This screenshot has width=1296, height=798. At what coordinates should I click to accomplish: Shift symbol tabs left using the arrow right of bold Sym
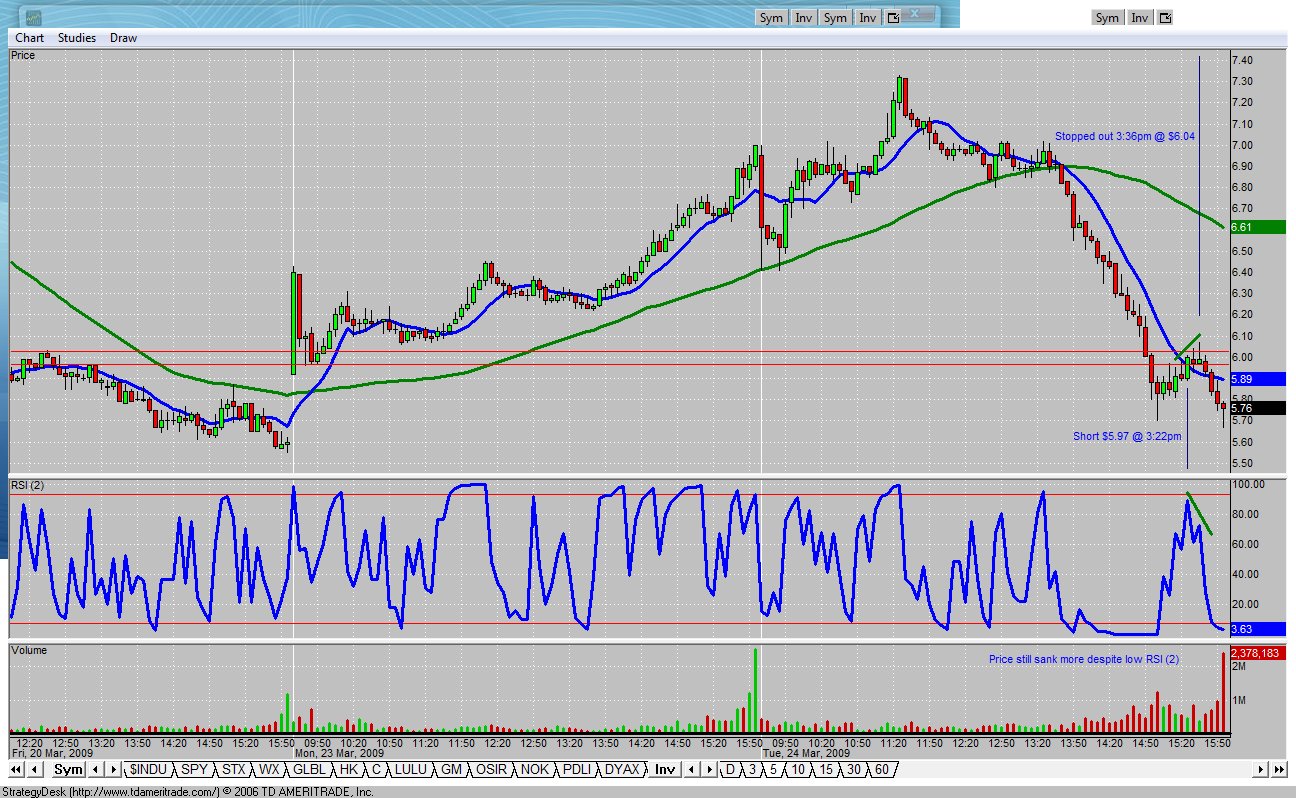coord(97,769)
